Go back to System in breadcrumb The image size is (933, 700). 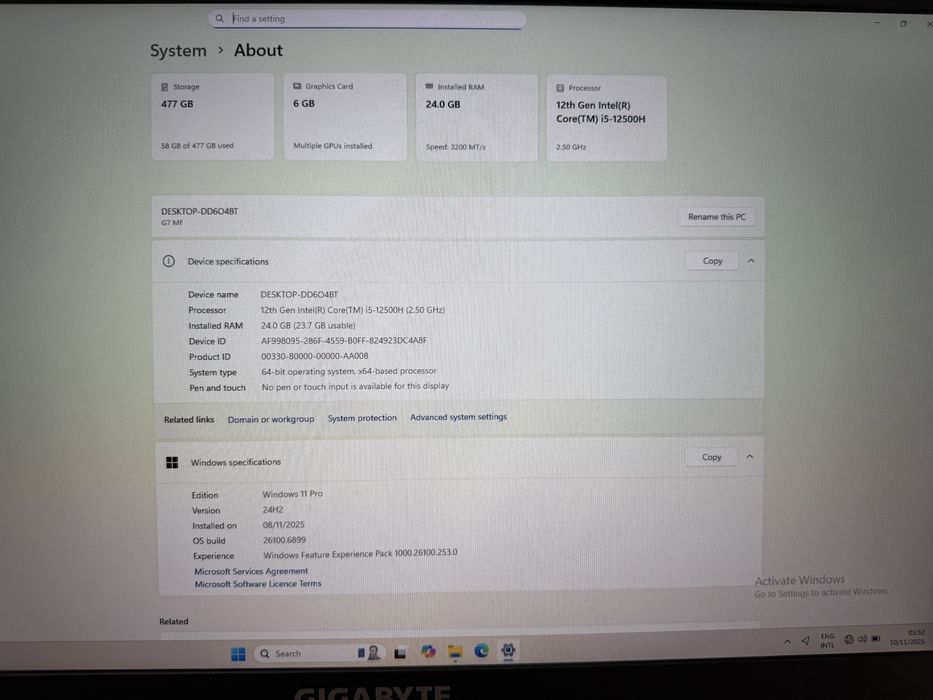178,51
